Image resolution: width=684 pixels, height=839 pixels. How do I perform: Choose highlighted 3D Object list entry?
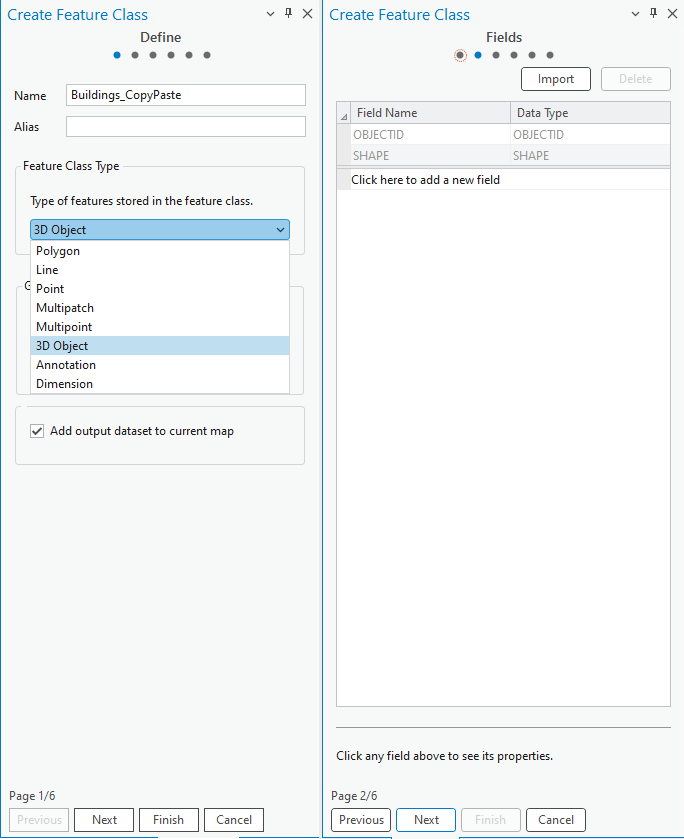click(159, 346)
